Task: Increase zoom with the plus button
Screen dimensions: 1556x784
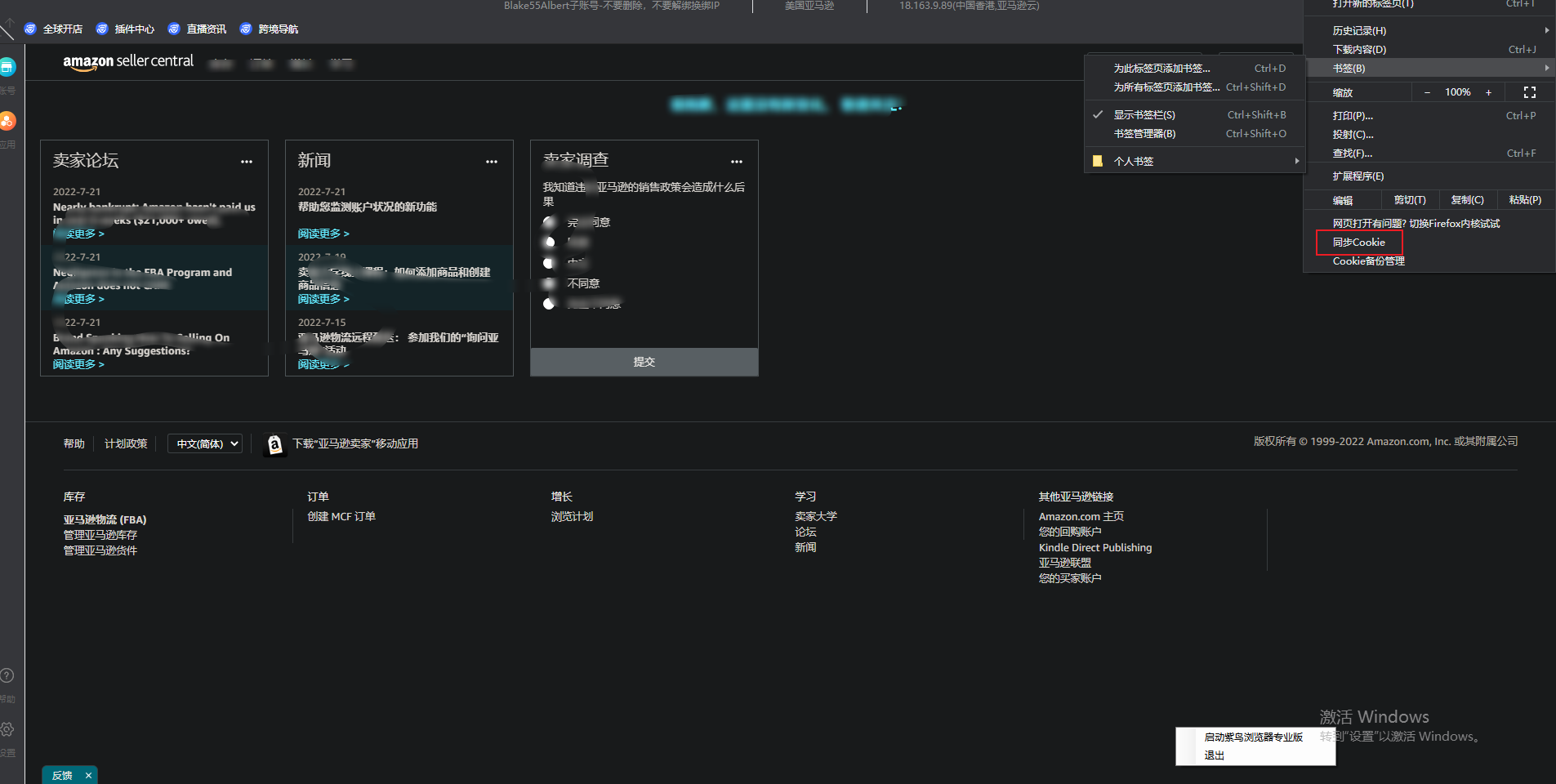Action: (1488, 92)
